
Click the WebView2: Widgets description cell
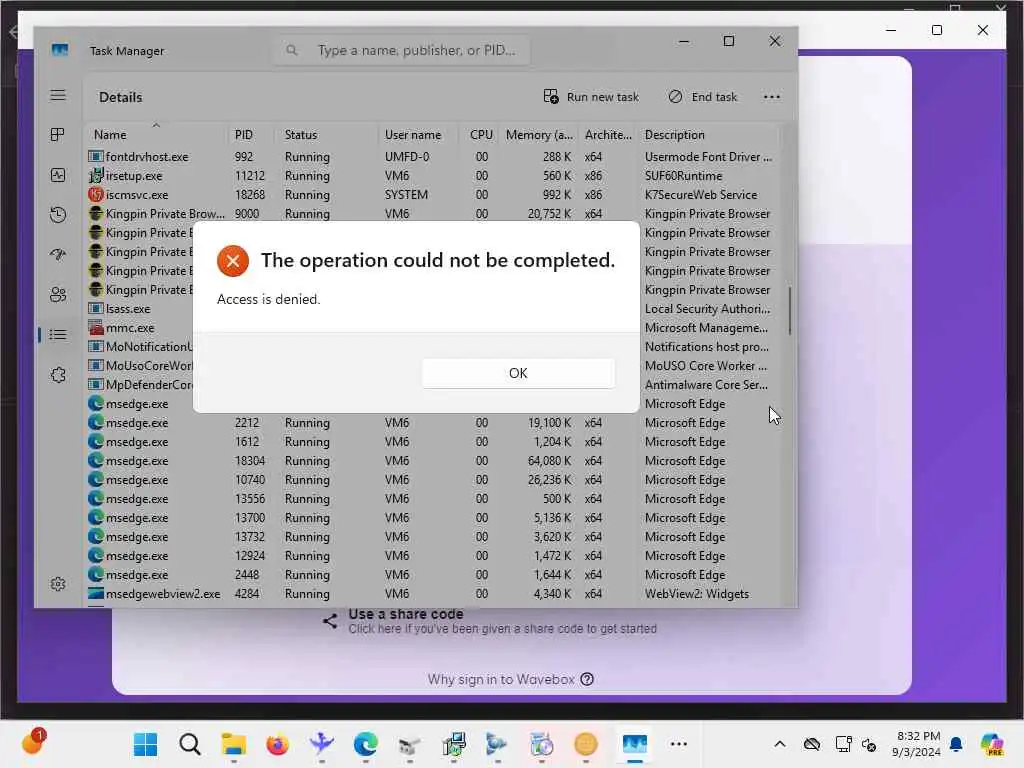click(697, 594)
